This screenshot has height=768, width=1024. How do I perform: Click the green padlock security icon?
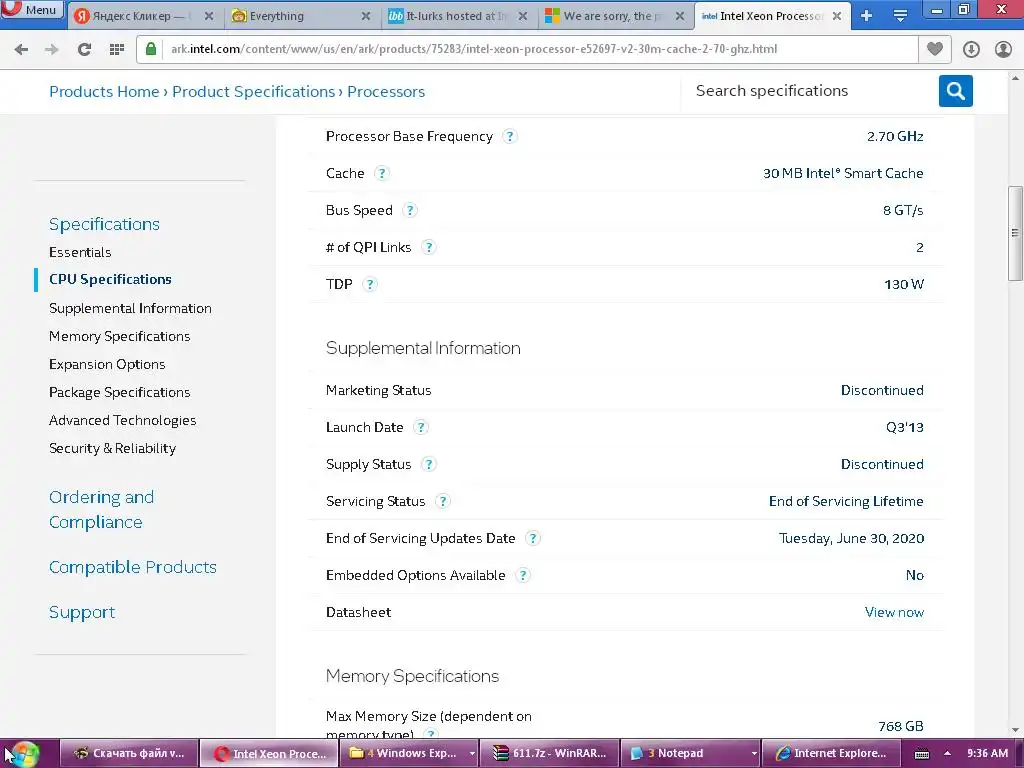click(151, 49)
